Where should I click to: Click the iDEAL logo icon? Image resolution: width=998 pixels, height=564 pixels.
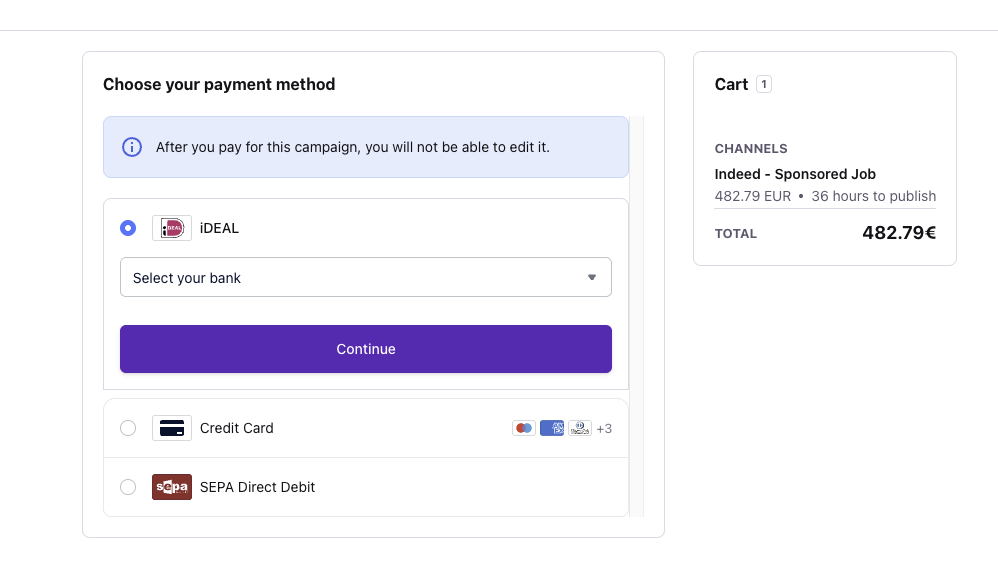point(172,228)
